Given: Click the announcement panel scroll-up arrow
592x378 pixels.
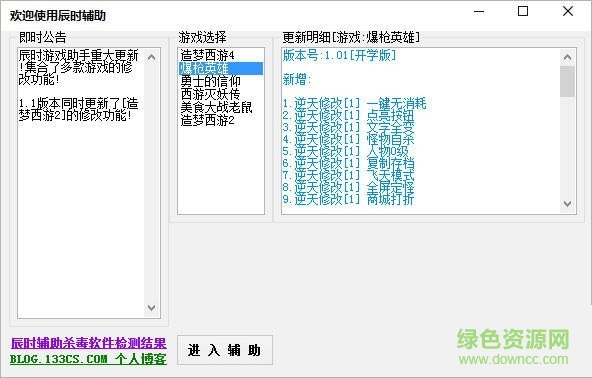Looking at the screenshot, I should [x=151, y=57].
